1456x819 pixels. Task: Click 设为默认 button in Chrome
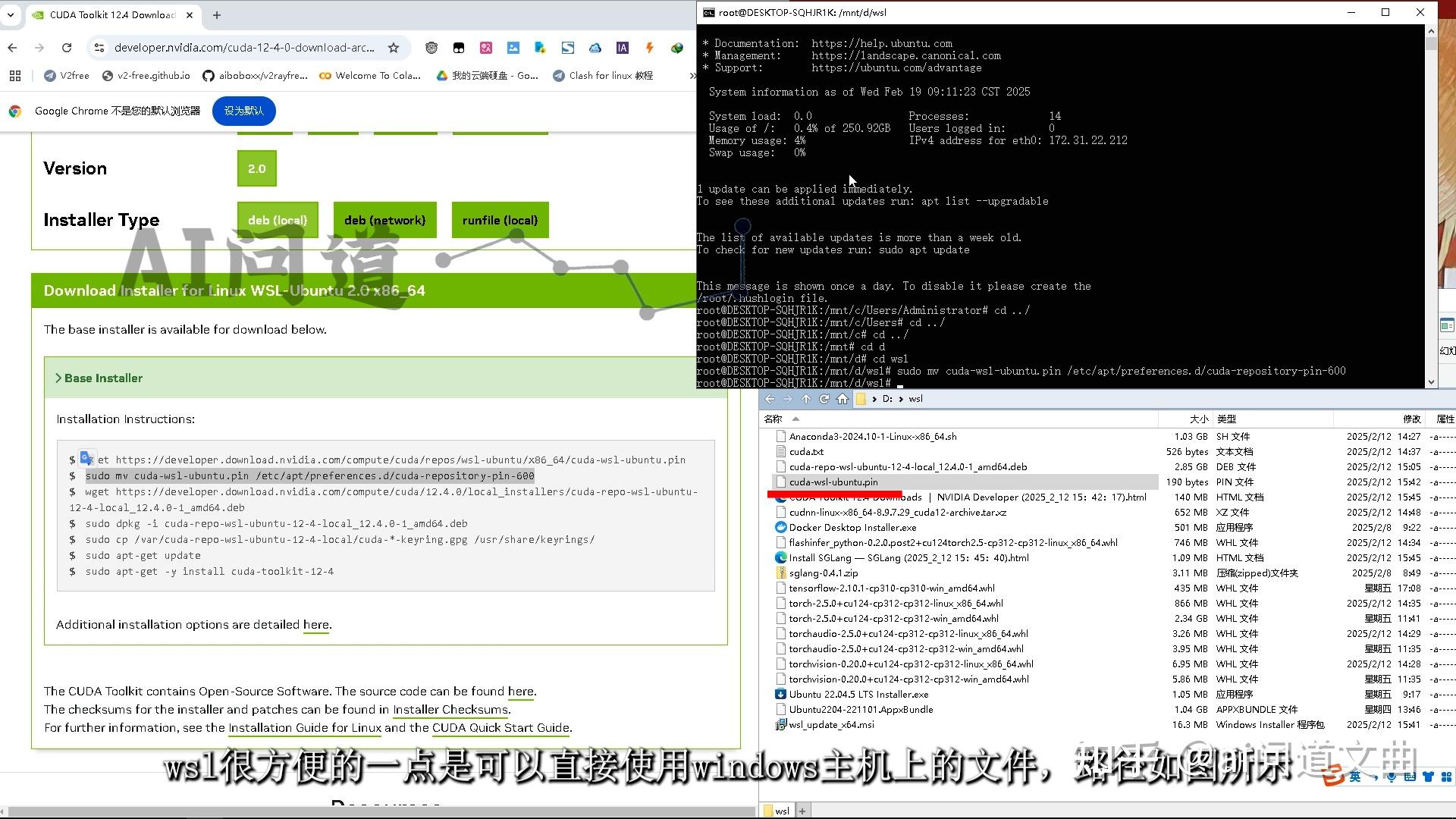point(243,111)
